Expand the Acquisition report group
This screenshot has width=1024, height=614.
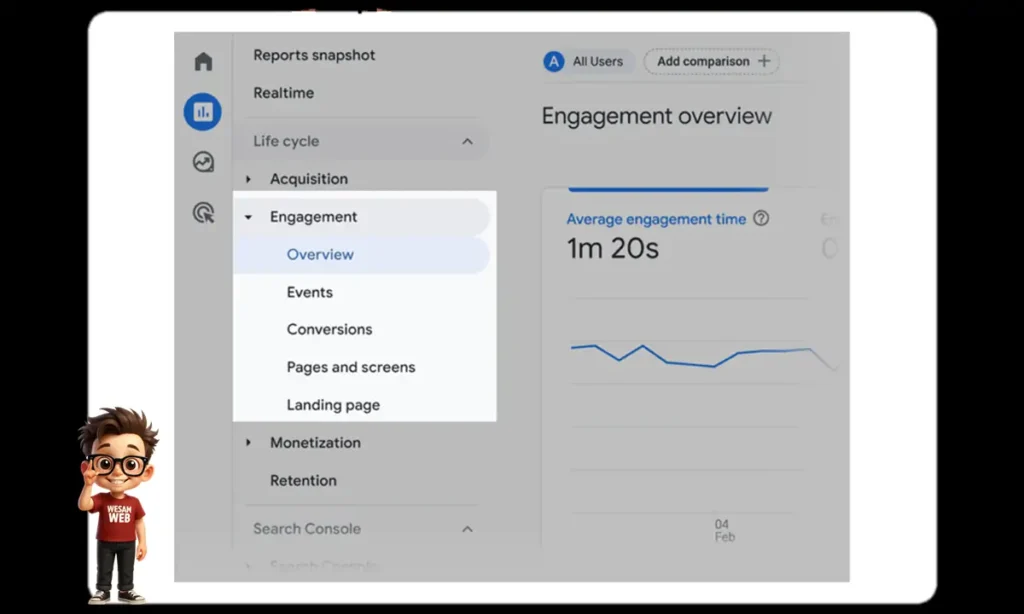(x=248, y=178)
